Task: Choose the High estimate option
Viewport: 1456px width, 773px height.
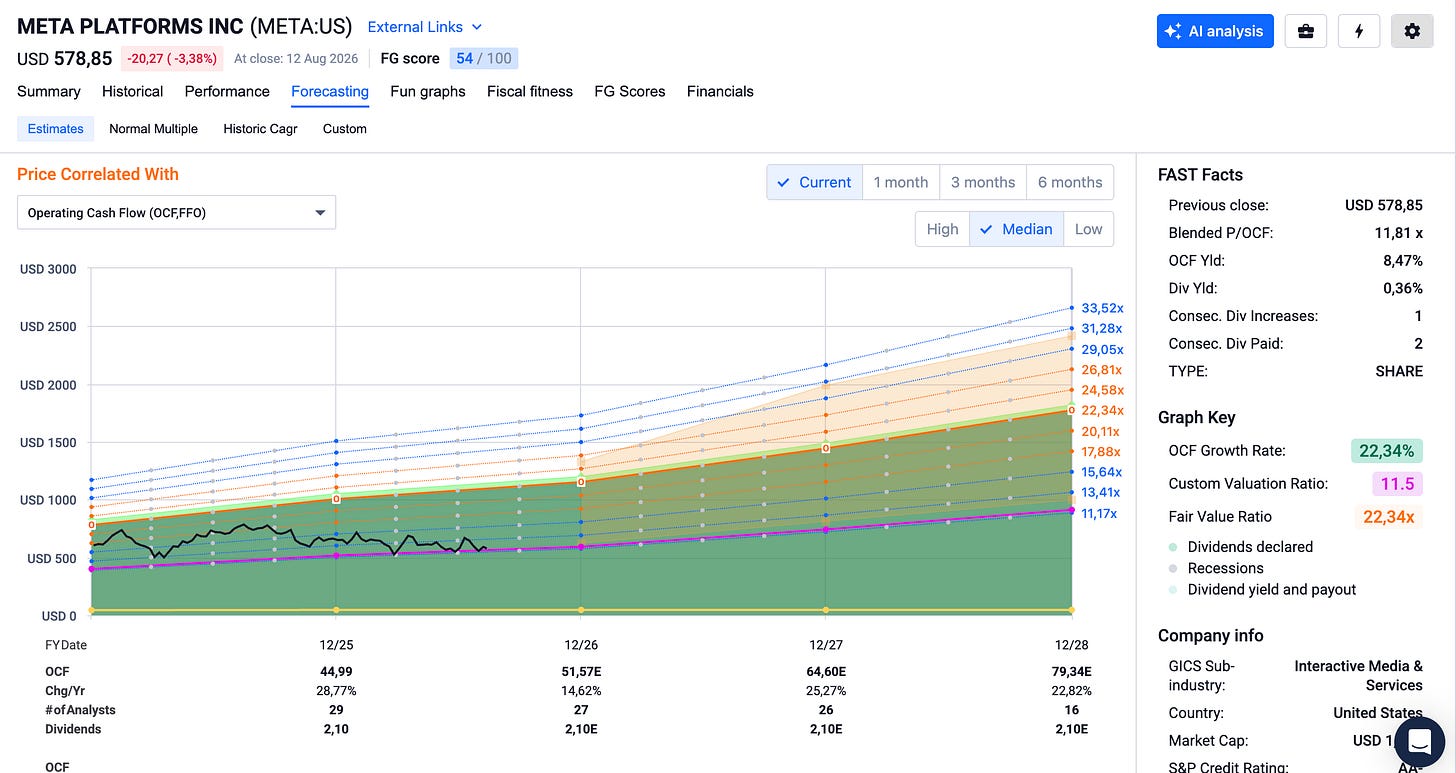Action: (x=942, y=229)
